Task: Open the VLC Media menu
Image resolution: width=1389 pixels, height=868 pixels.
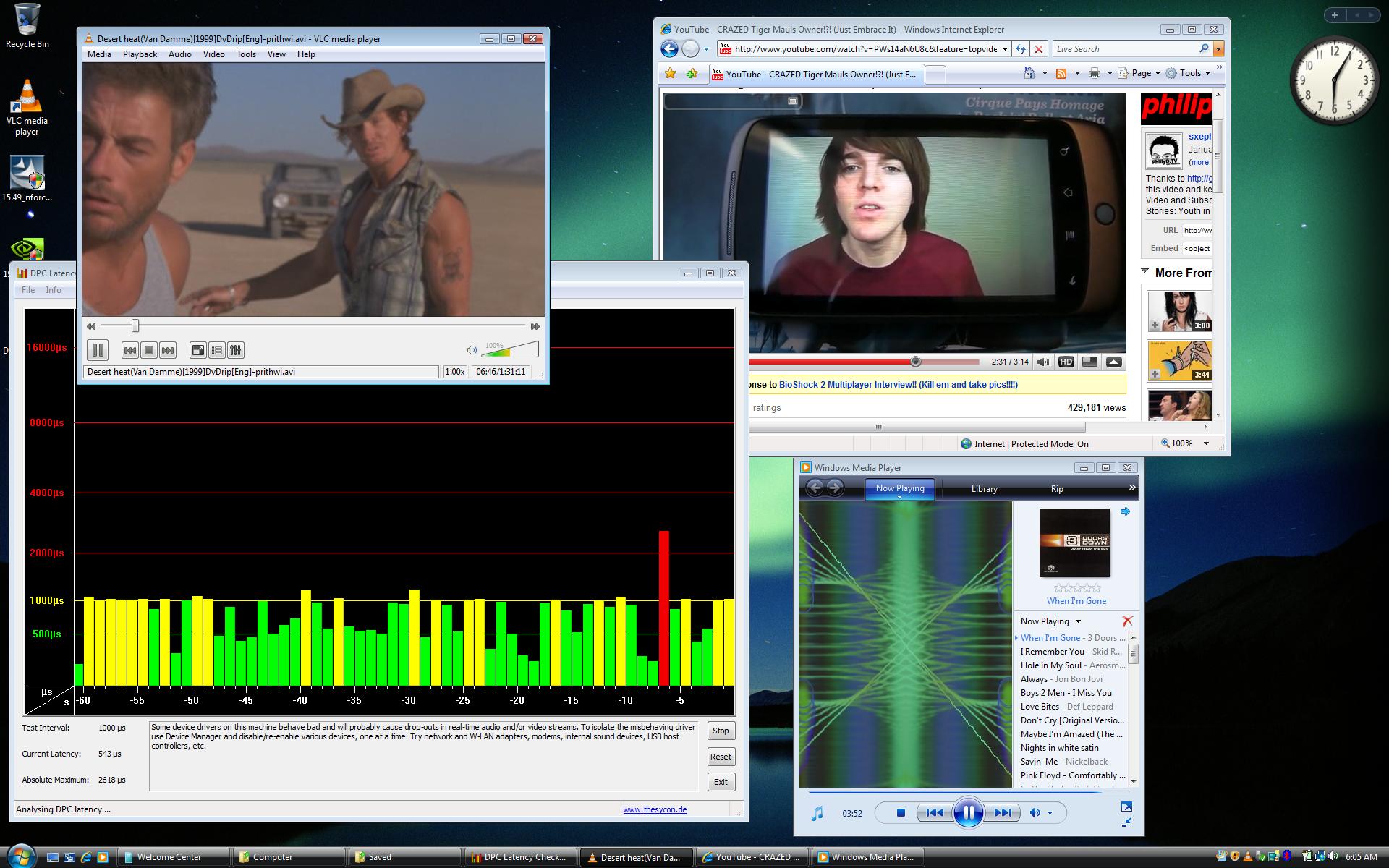Action: click(99, 54)
